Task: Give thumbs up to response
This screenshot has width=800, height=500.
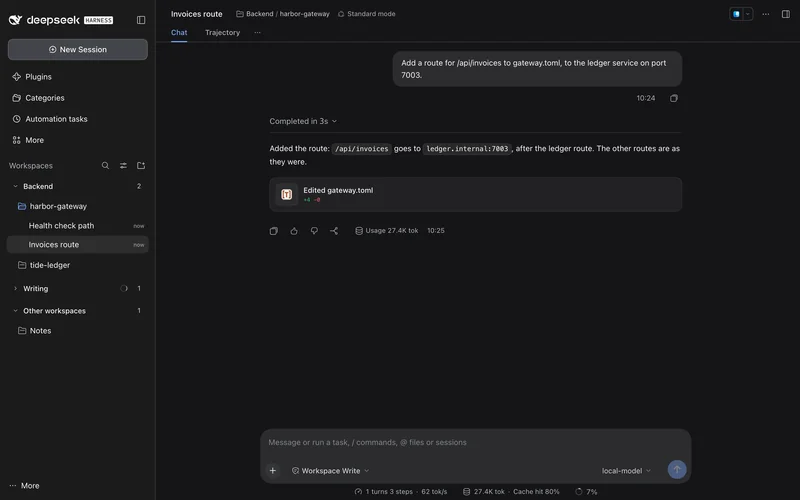Action: click(x=294, y=231)
